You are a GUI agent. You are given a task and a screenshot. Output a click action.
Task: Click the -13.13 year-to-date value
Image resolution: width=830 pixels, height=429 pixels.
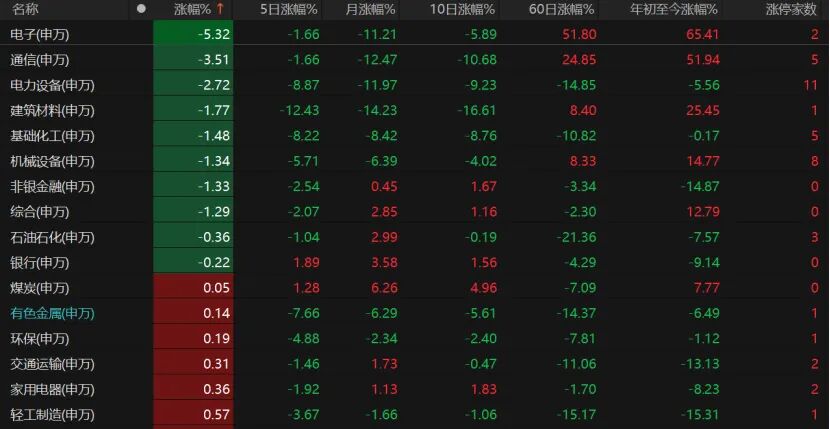point(700,364)
